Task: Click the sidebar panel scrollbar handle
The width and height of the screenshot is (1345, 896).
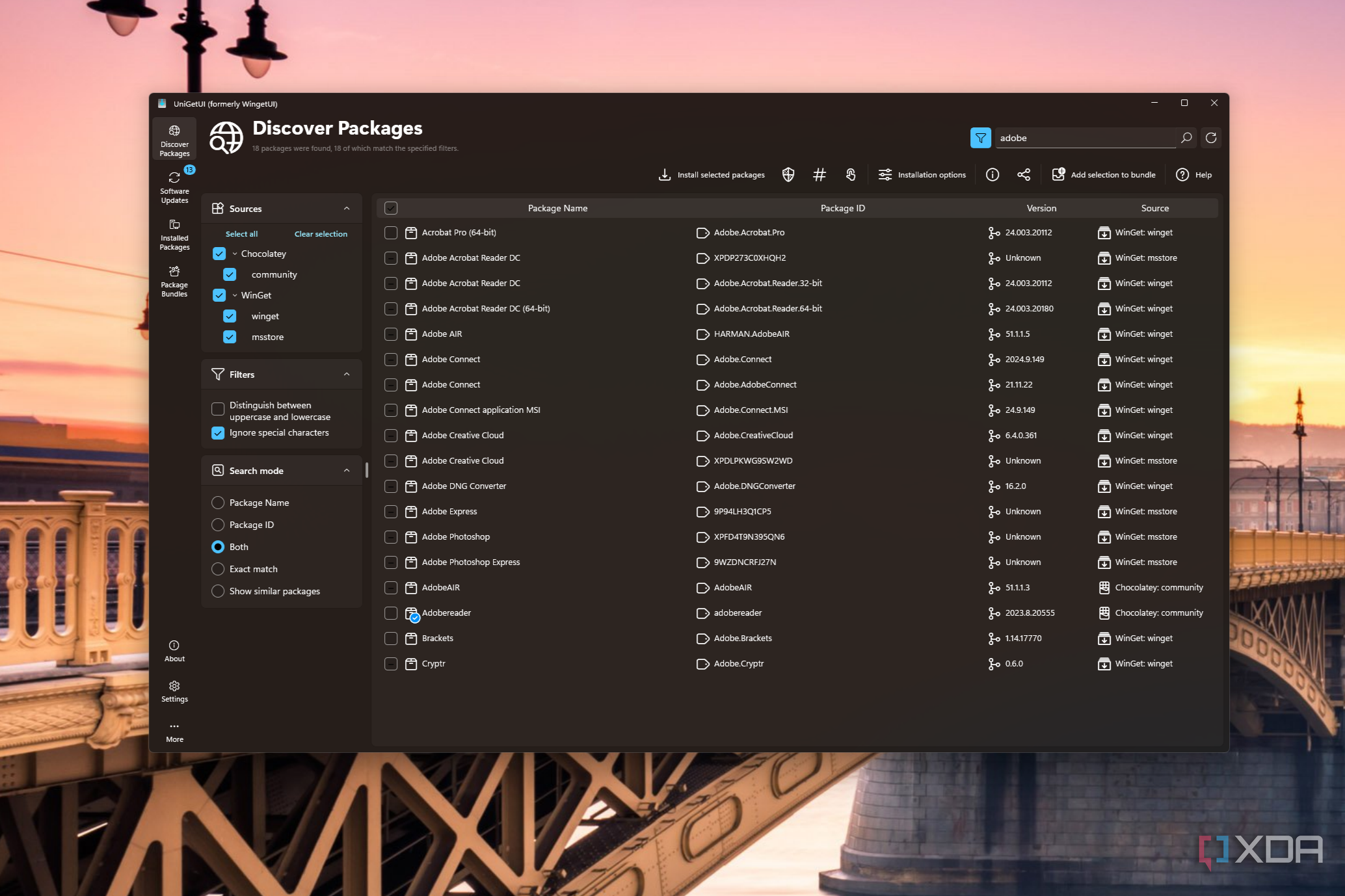Action: [367, 470]
